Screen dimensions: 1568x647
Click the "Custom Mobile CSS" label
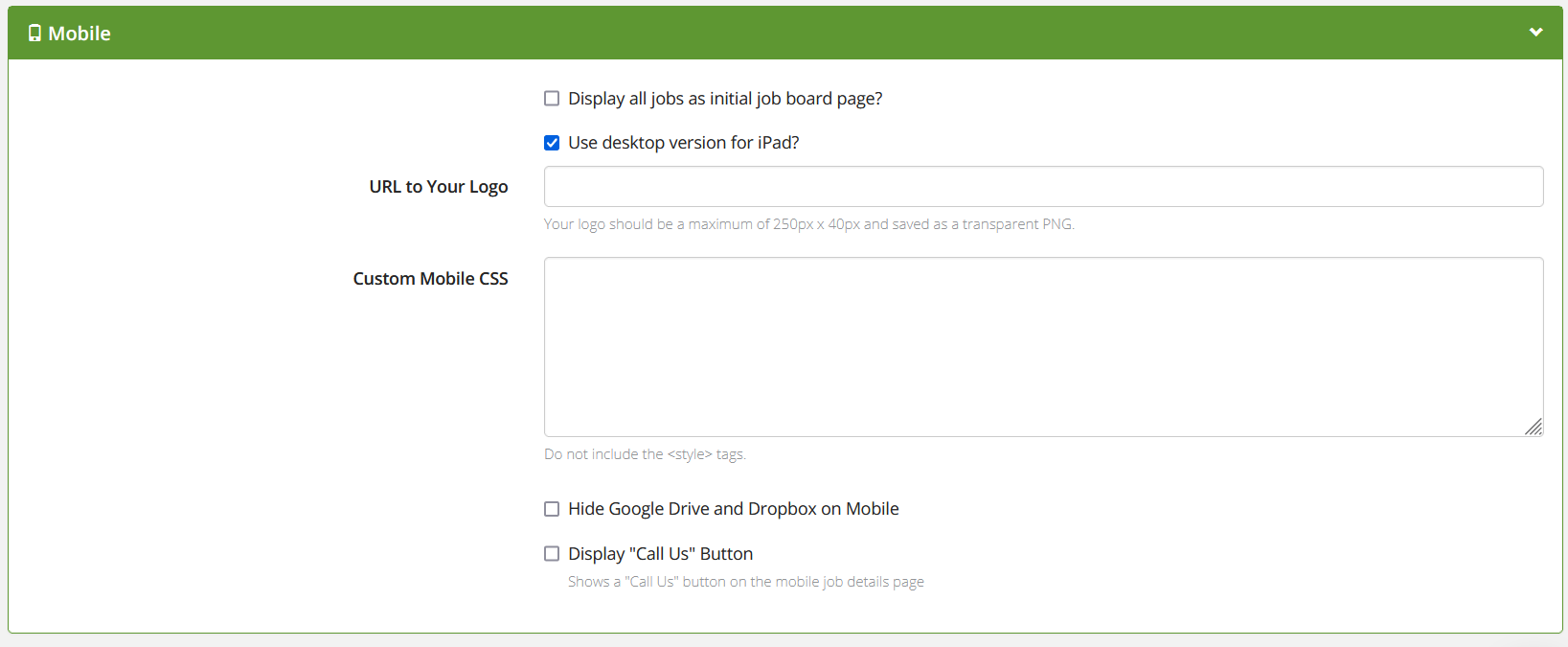(431, 279)
